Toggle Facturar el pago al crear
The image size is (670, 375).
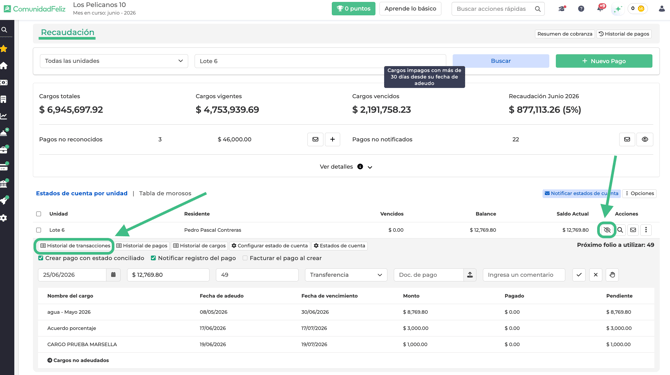pos(245,258)
